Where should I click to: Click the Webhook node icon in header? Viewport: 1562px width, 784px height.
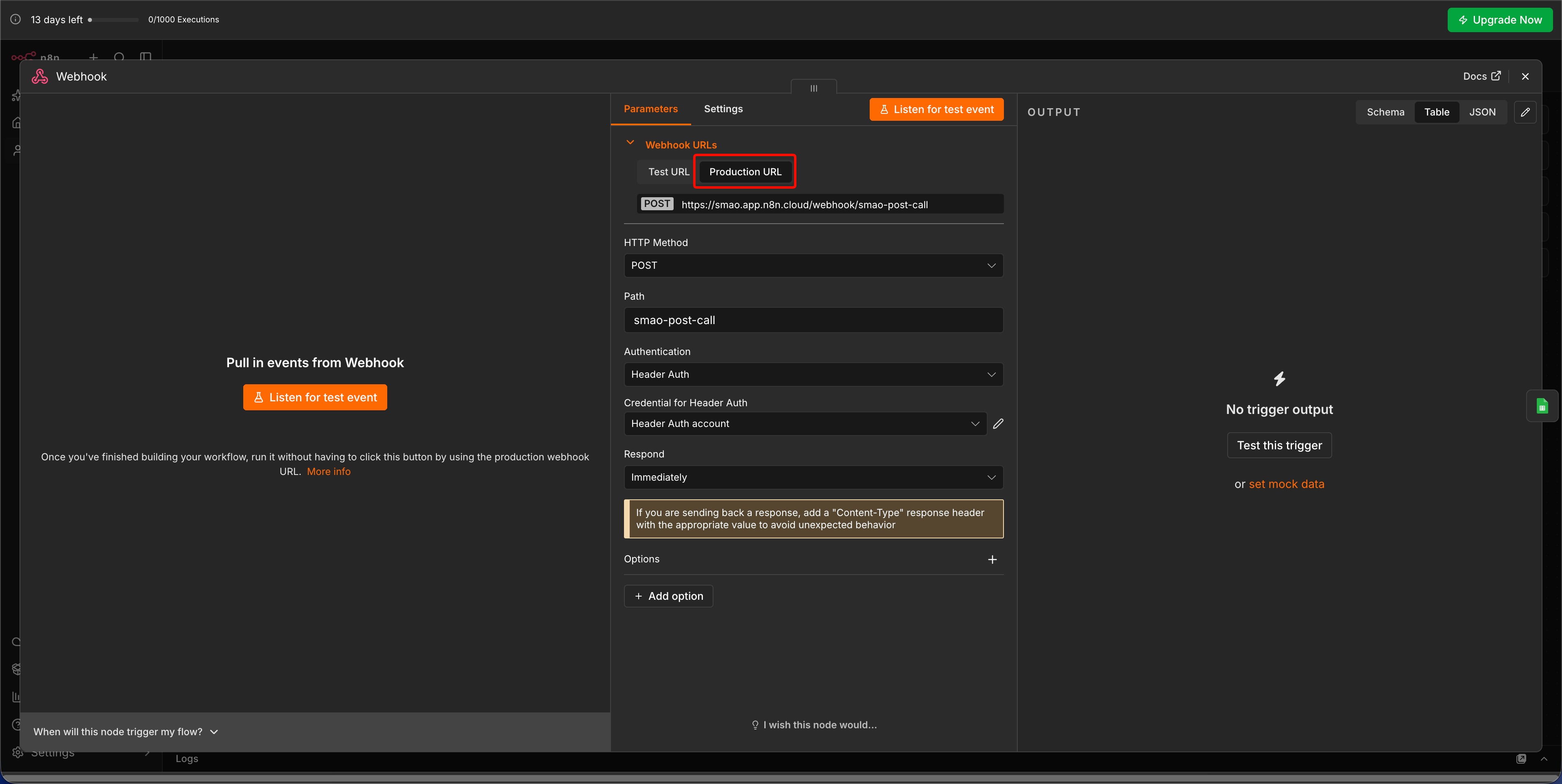point(40,76)
